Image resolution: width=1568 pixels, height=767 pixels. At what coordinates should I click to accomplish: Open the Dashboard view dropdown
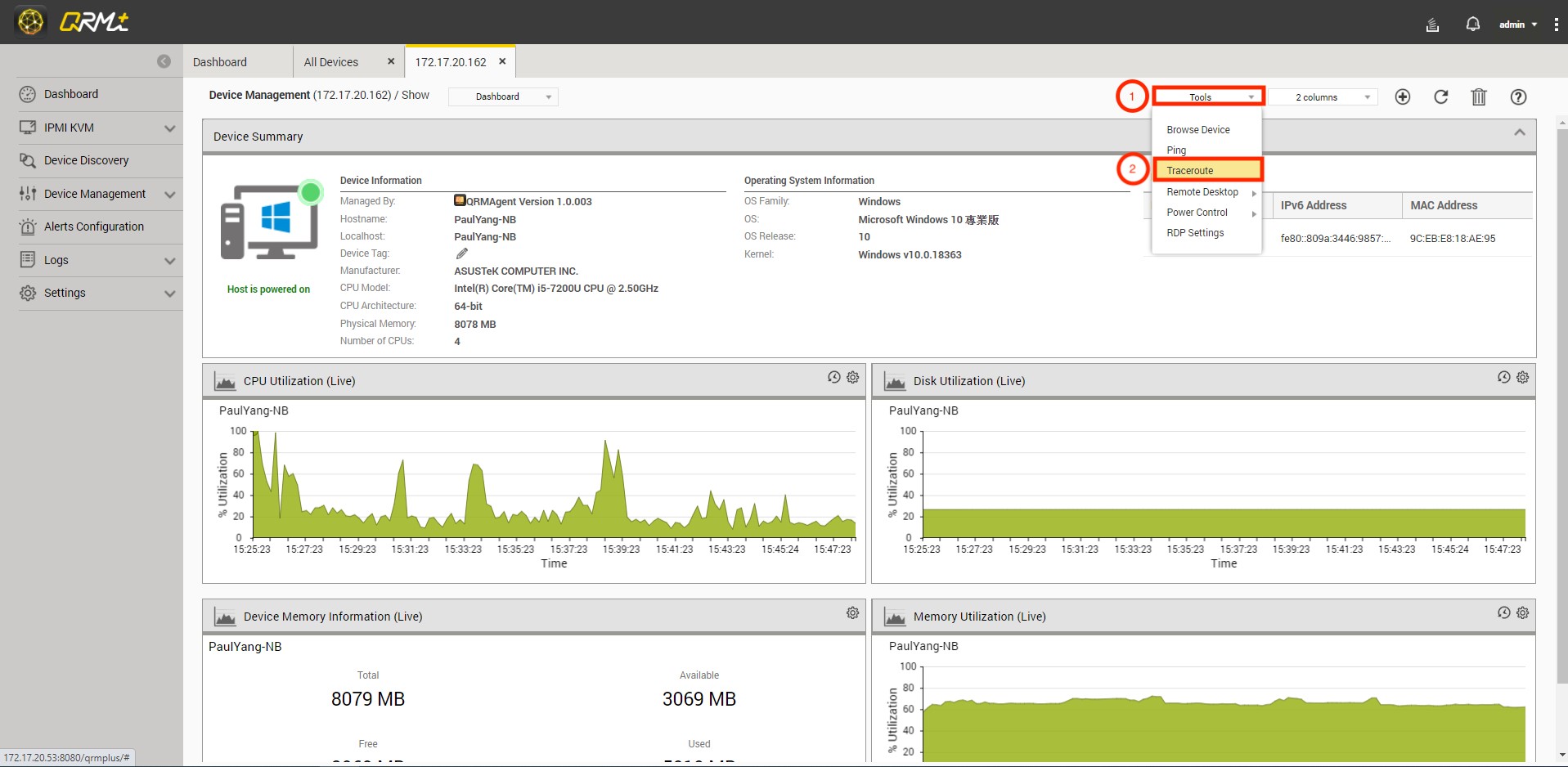[503, 96]
